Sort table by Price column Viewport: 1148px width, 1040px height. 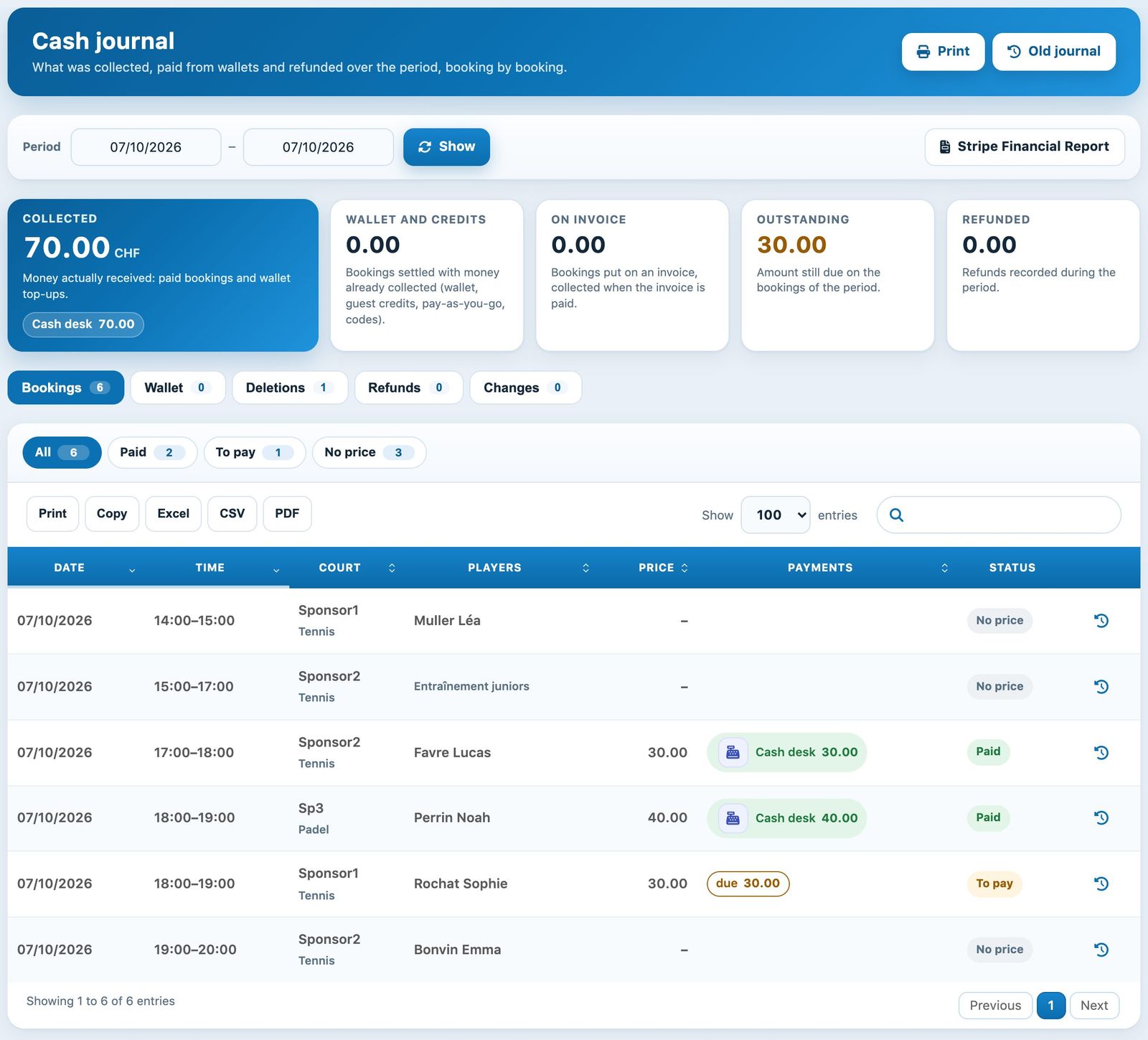[663, 568]
